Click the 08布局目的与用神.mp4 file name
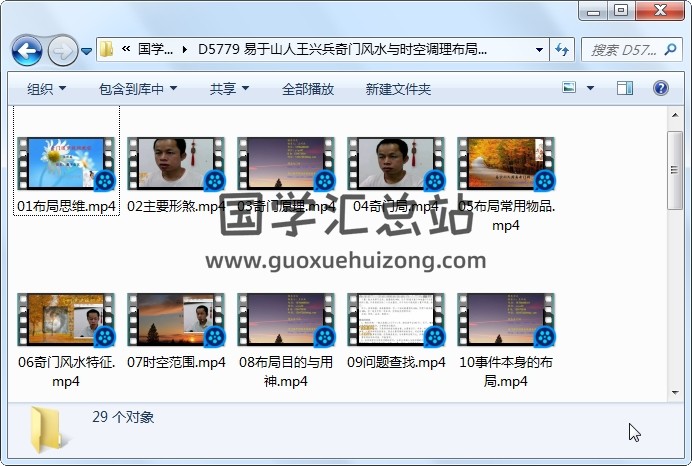The width and height of the screenshot is (692, 466). tap(286, 372)
